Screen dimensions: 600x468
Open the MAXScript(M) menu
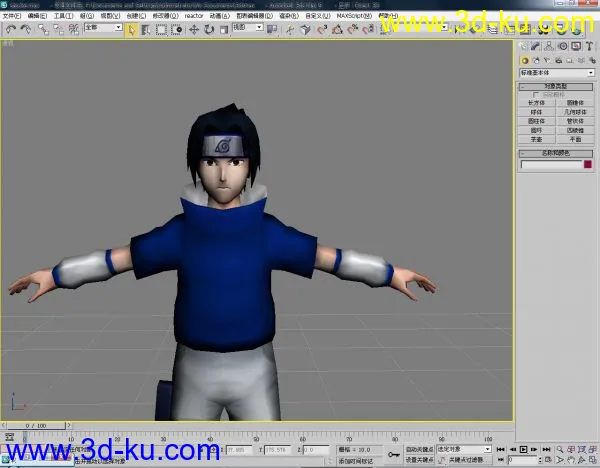[x=354, y=16]
